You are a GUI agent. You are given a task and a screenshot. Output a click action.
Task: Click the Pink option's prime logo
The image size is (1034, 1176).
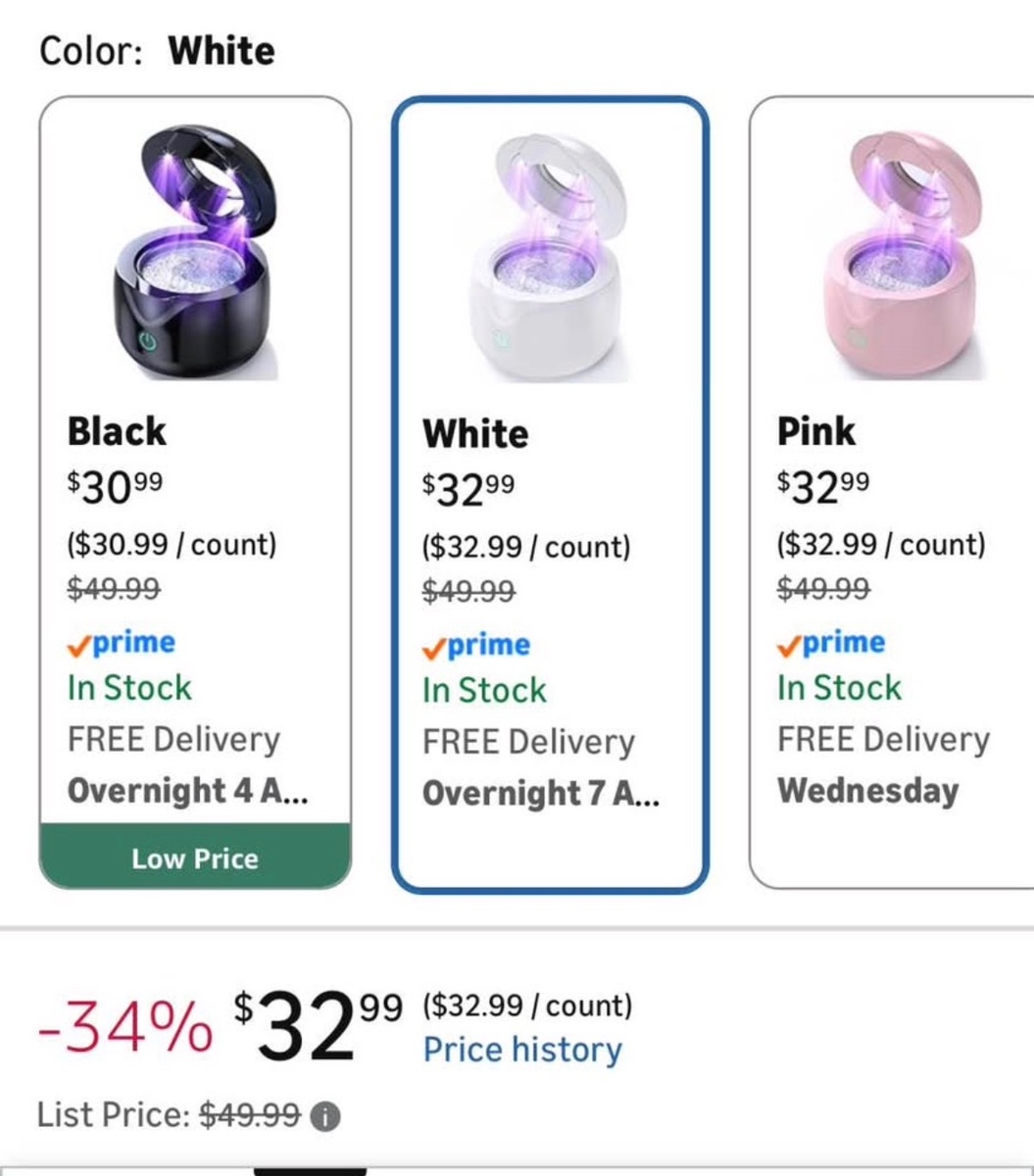coord(831,643)
